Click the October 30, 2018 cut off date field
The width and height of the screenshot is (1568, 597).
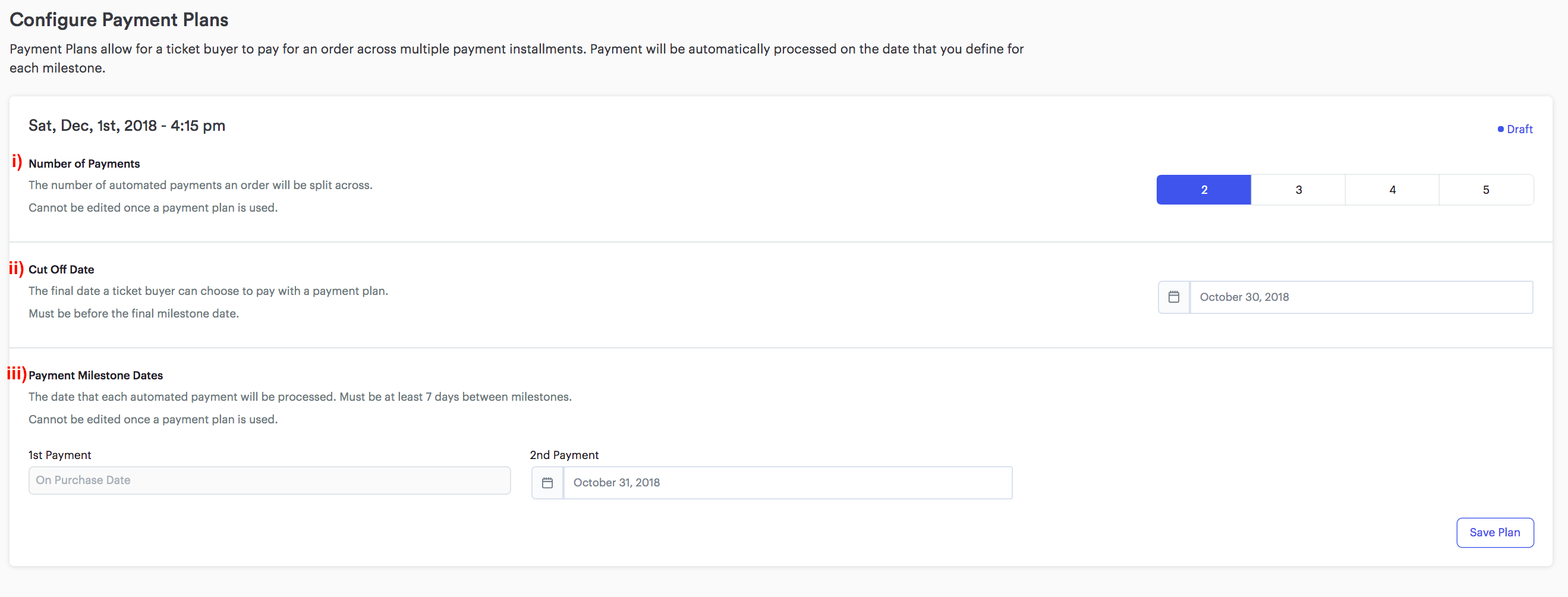(1361, 297)
